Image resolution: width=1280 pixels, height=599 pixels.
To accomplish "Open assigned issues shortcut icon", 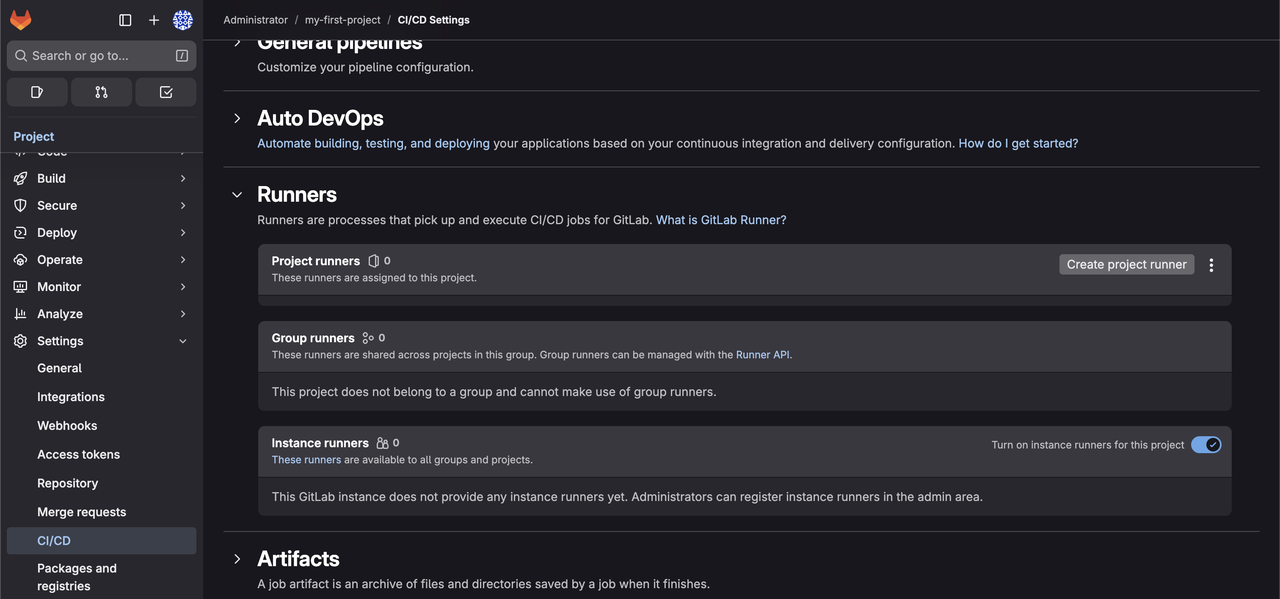I will click(x=37, y=92).
